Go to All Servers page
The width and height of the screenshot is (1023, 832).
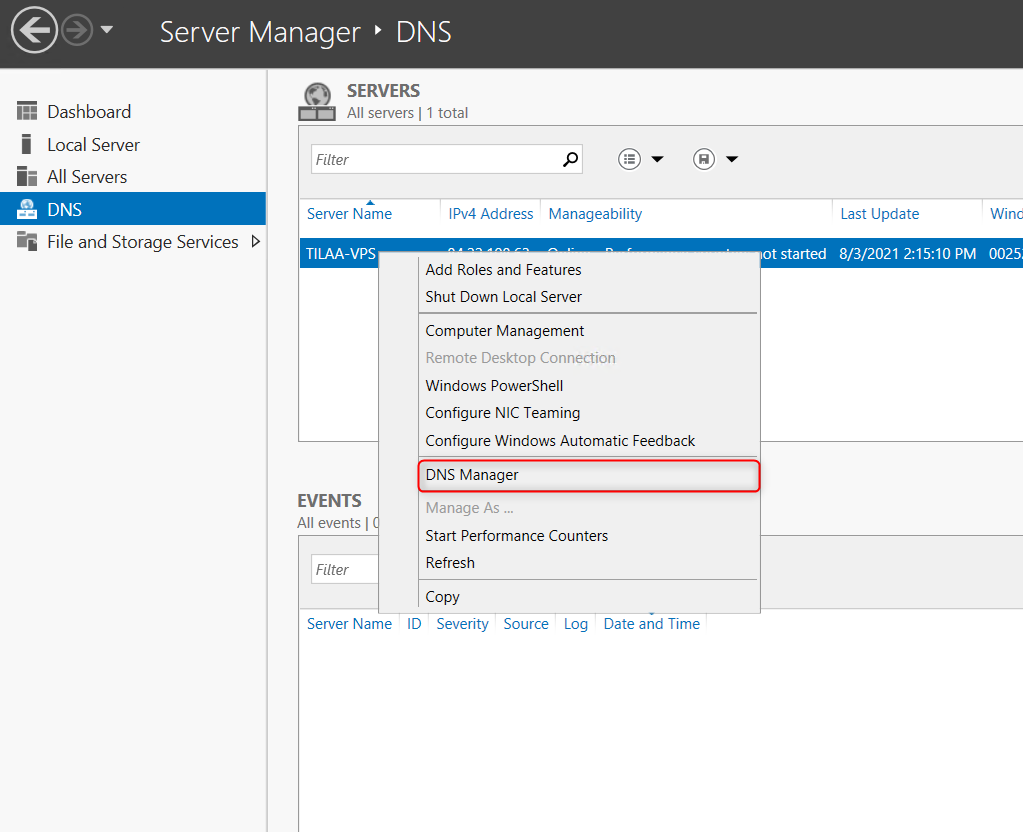point(87,177)
